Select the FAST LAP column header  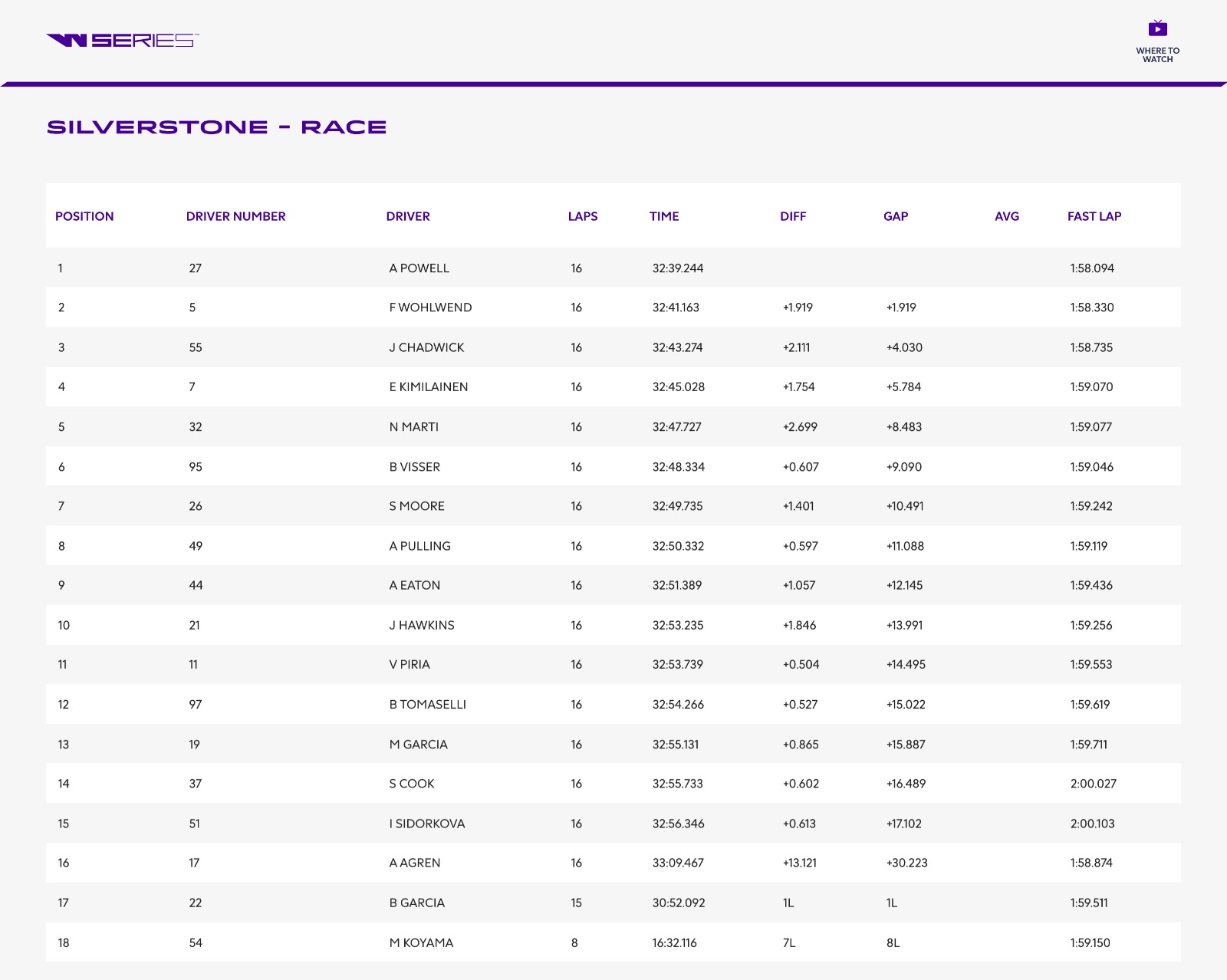pyautogui.click(x=1094, y=216)
